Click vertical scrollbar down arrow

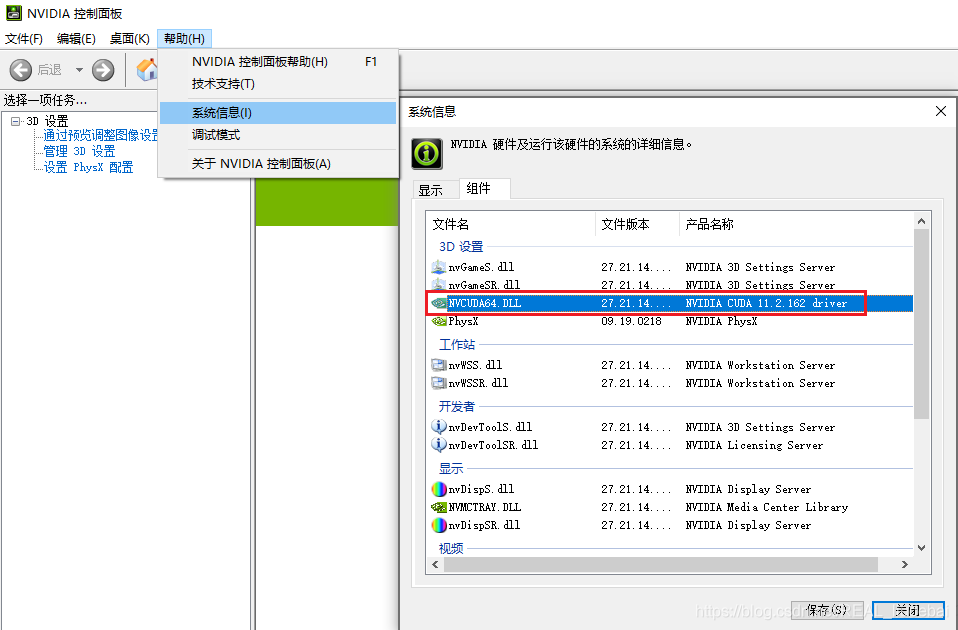[x=921, y=548]
